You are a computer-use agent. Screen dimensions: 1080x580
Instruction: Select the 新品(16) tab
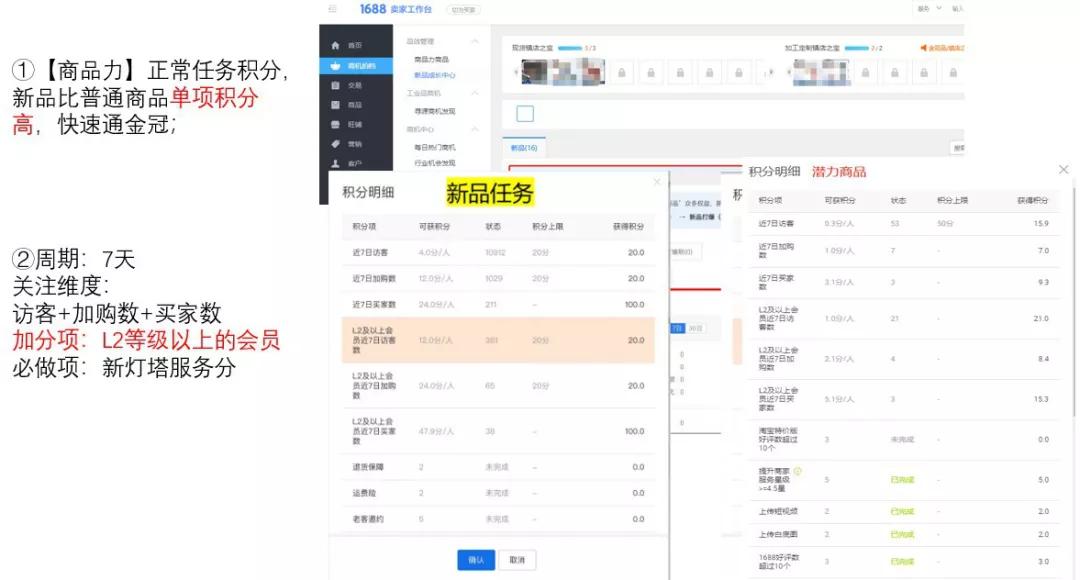click(524, 148)
